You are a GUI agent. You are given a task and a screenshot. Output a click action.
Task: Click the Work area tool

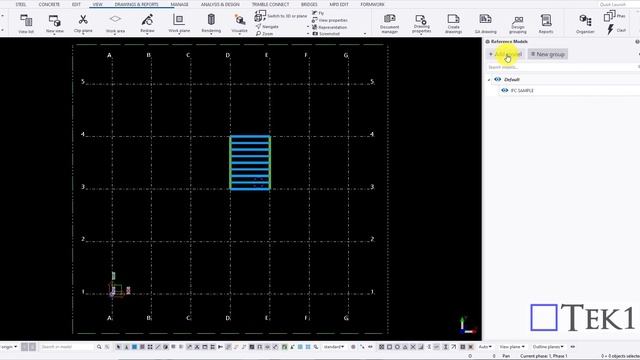coord(116,24)
